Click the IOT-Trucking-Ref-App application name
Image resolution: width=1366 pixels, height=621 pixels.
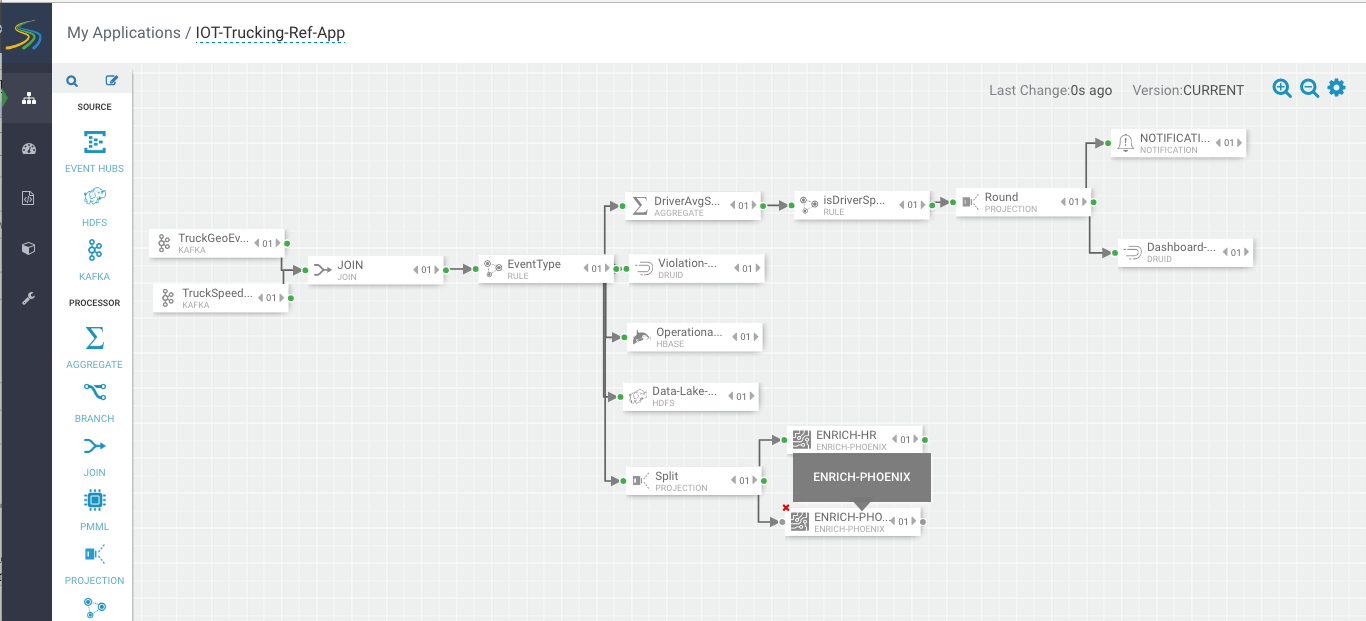[x=270, y=33]
